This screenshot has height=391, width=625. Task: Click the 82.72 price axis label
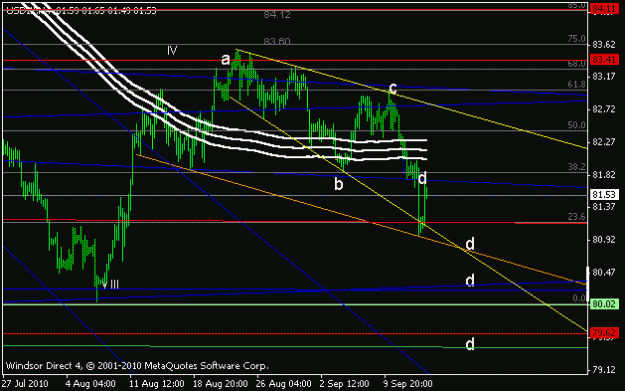(x=603, y=109)
